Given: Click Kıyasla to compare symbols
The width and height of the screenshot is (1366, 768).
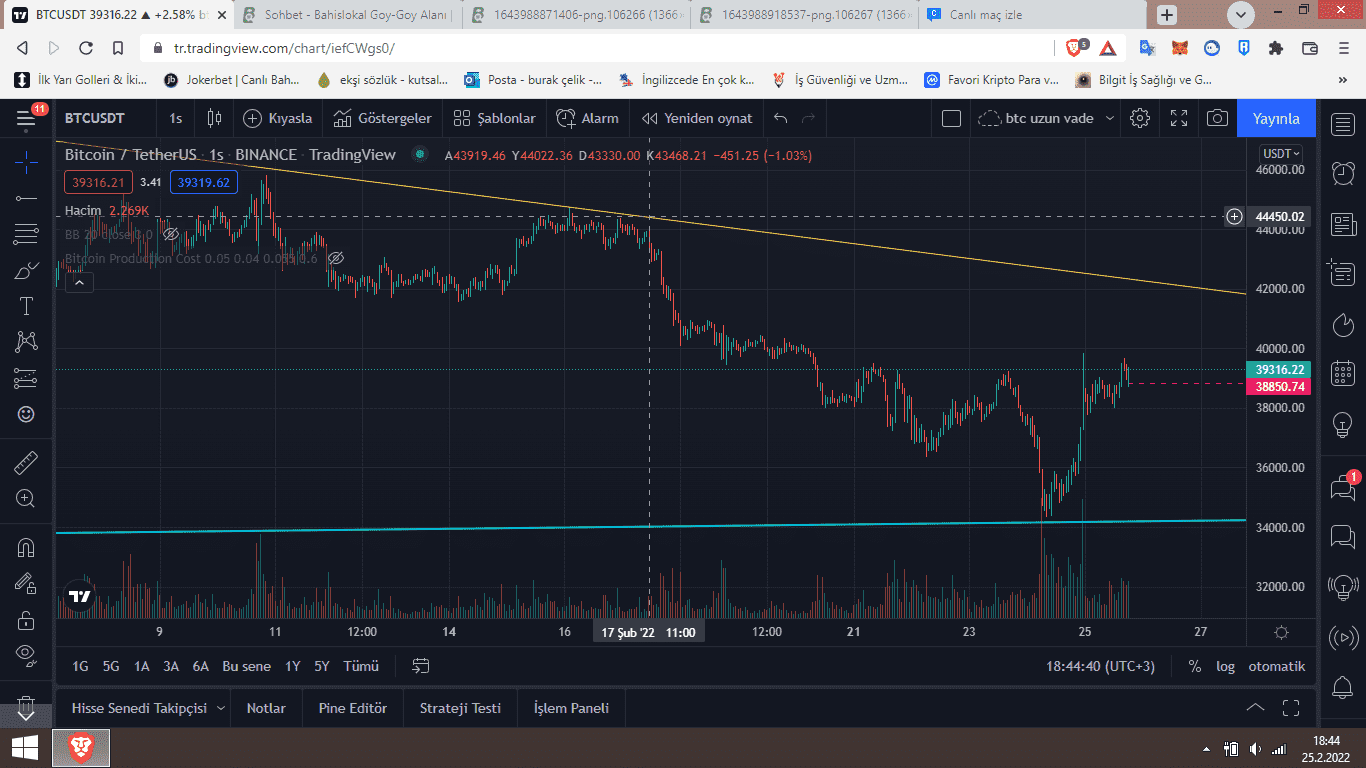Looking at the screenshot, I should [x=278, y=118].
